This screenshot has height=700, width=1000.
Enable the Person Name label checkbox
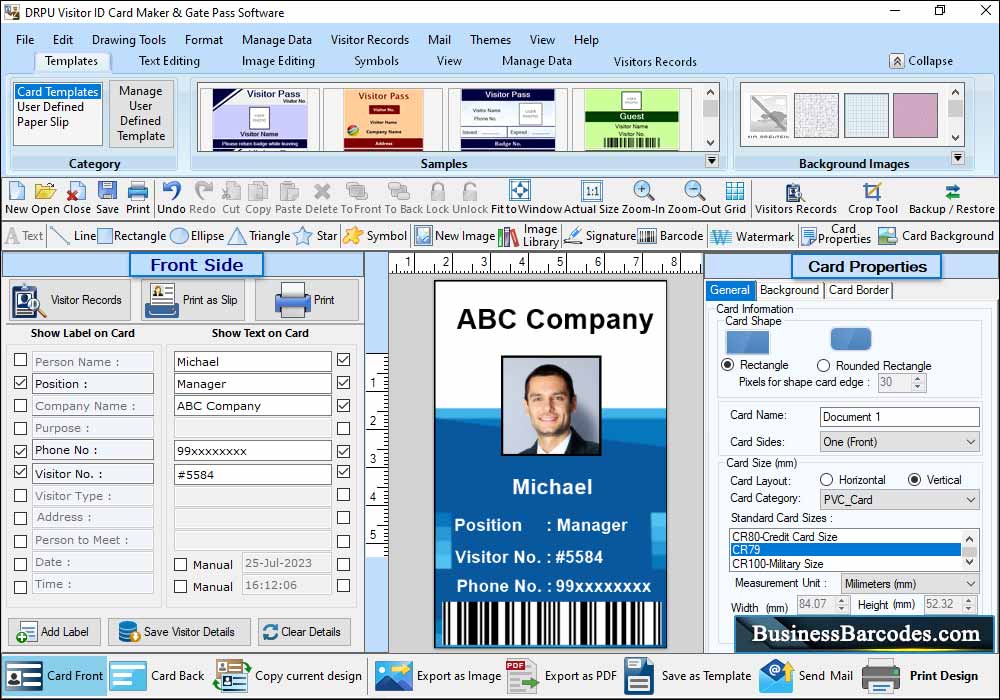pyautogui.click(x=20, y=360)
